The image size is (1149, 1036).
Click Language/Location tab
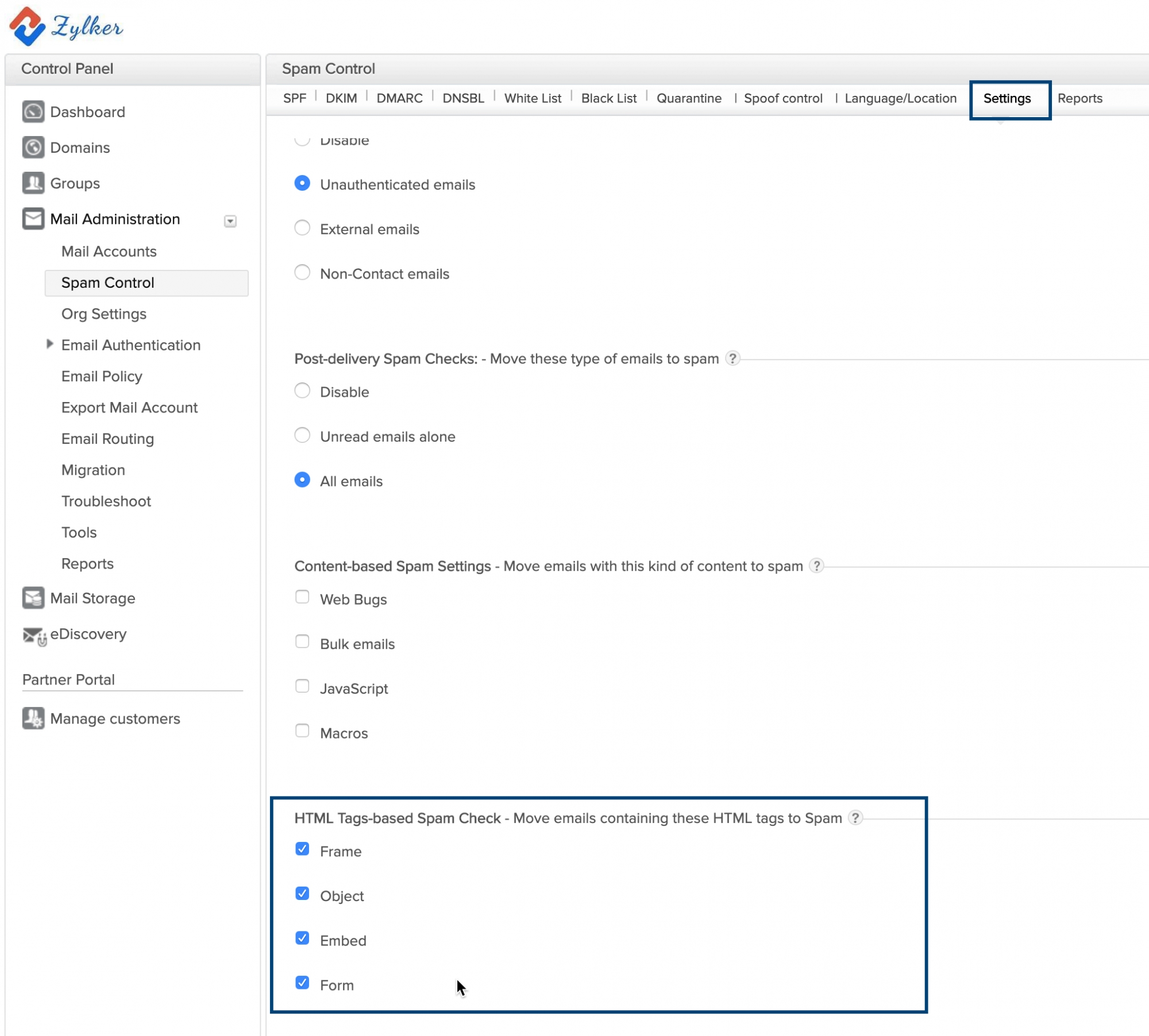point(900,98)
